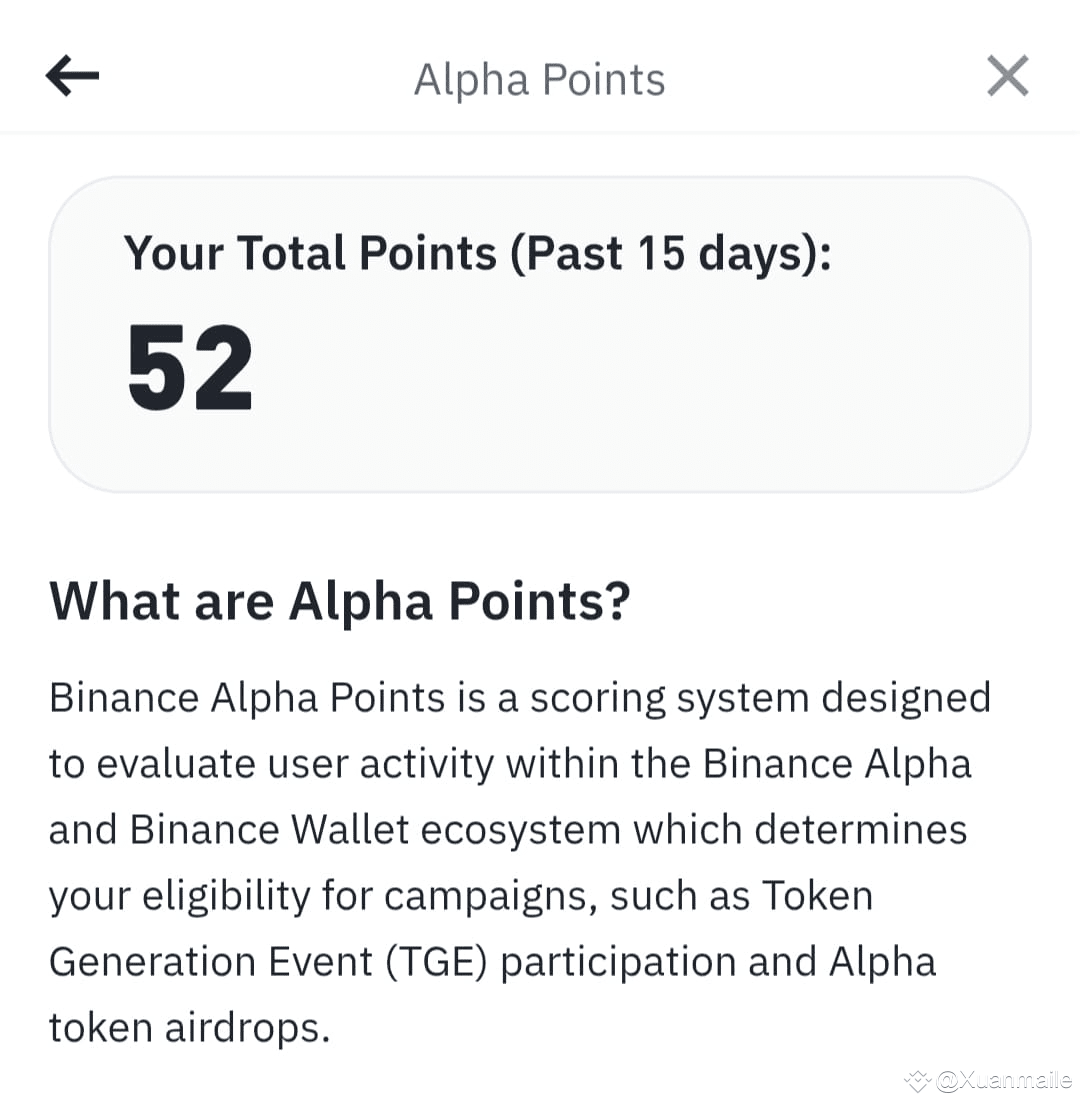The image size is (1080, 1102).
Task: Click the Binance logo watermark icon
Action: click(917, 1080)
